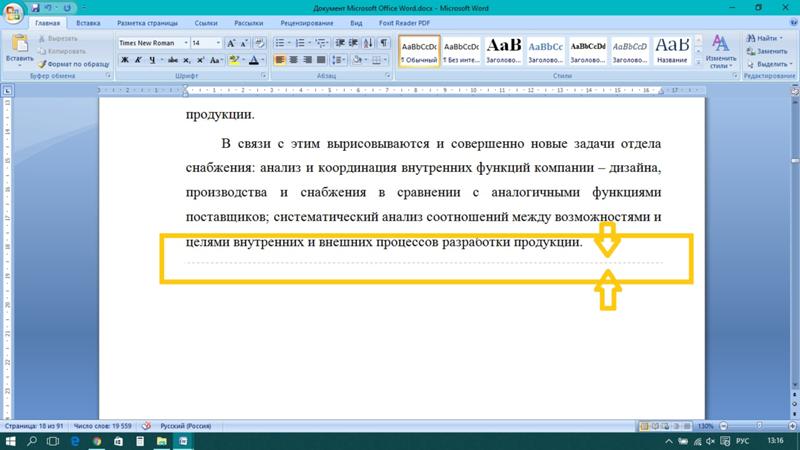Open Выделить select dropdown

(769, 64)
